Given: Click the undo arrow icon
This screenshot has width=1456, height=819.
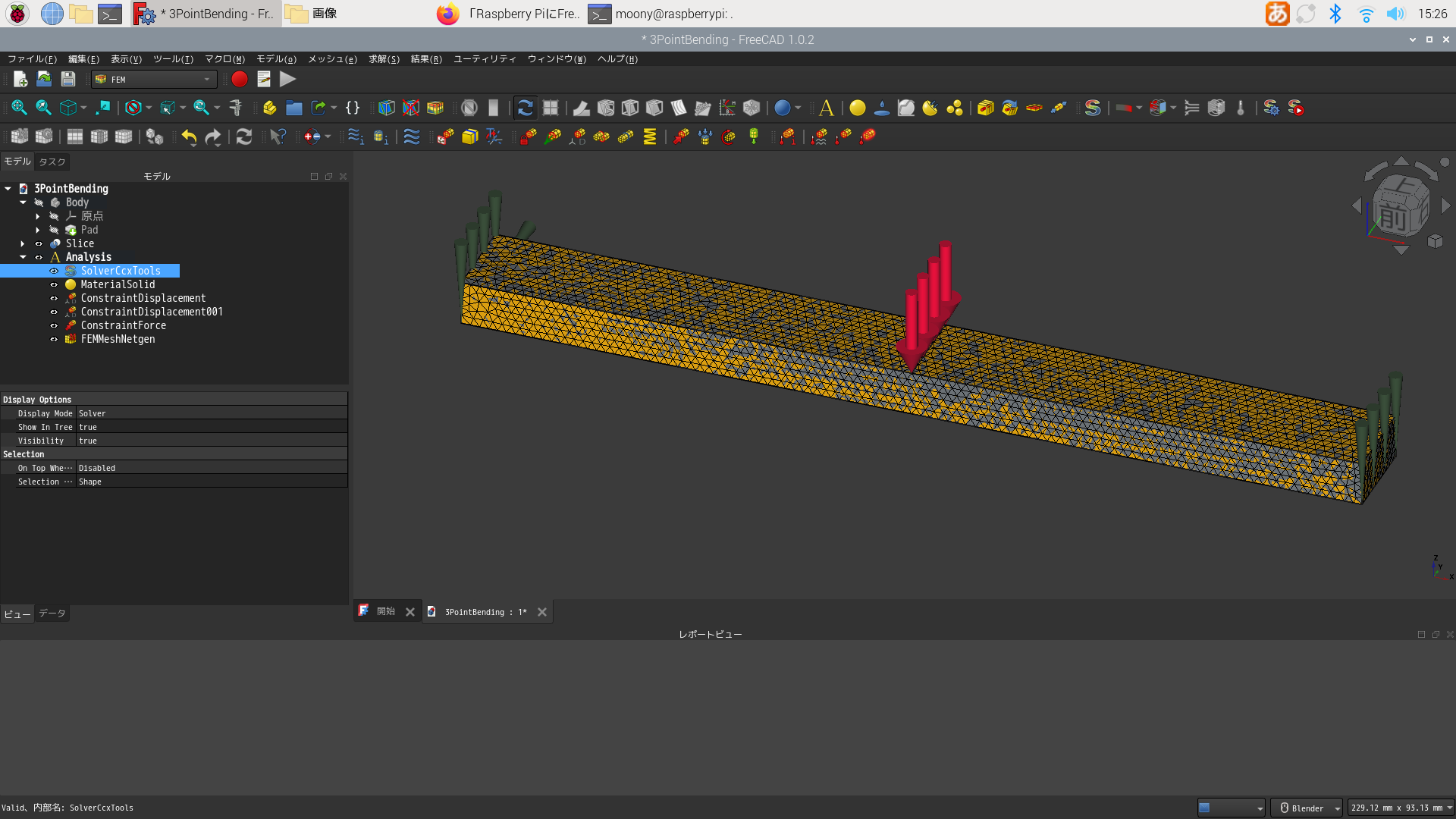Looking at the screenshot, I should click(189, 136).
